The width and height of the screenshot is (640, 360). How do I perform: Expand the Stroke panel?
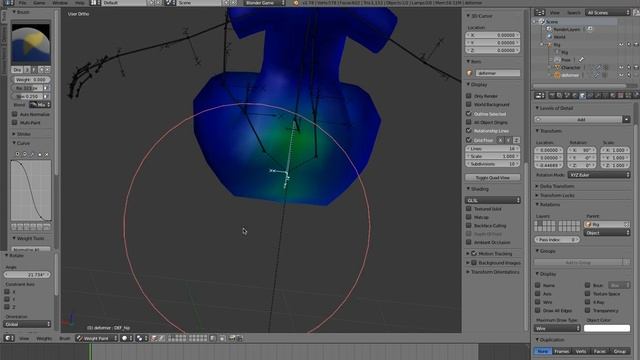click(x=22, y=134)
